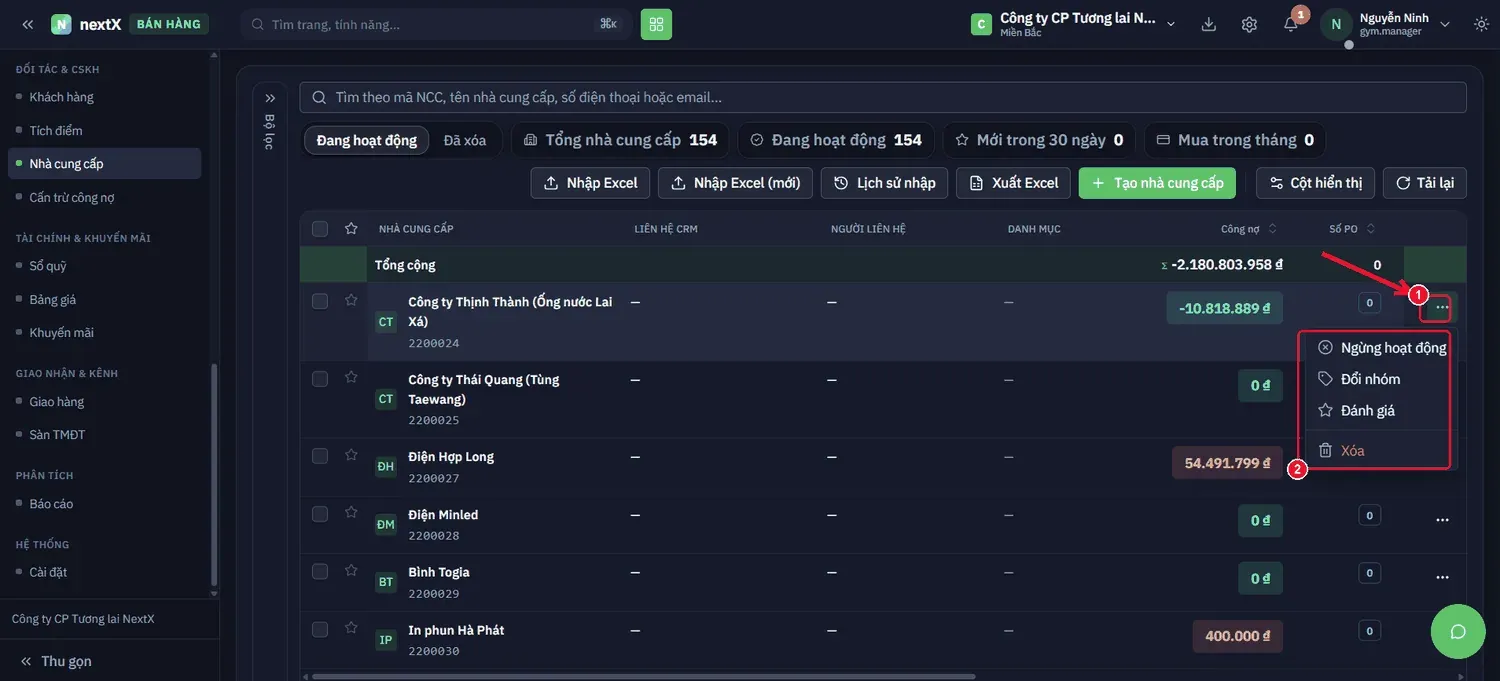
Task: Open settings gear in top bar
Action: click(x=1249, y=24)
